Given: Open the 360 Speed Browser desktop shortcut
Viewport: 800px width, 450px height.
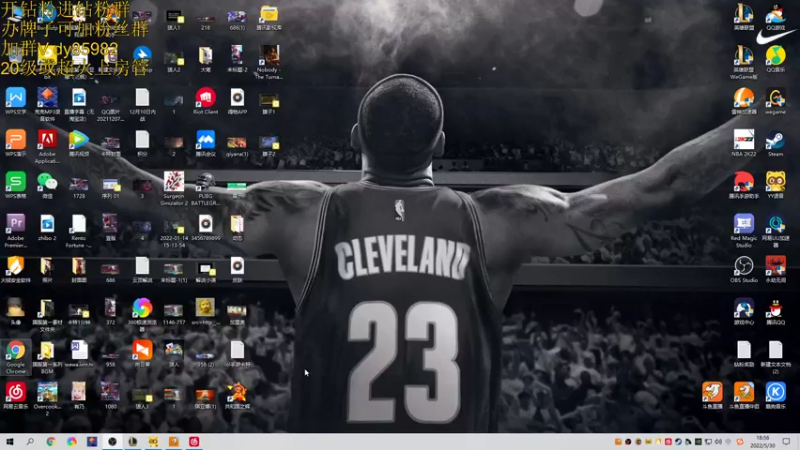Looking at the screenshot, I should coord(142,315).
